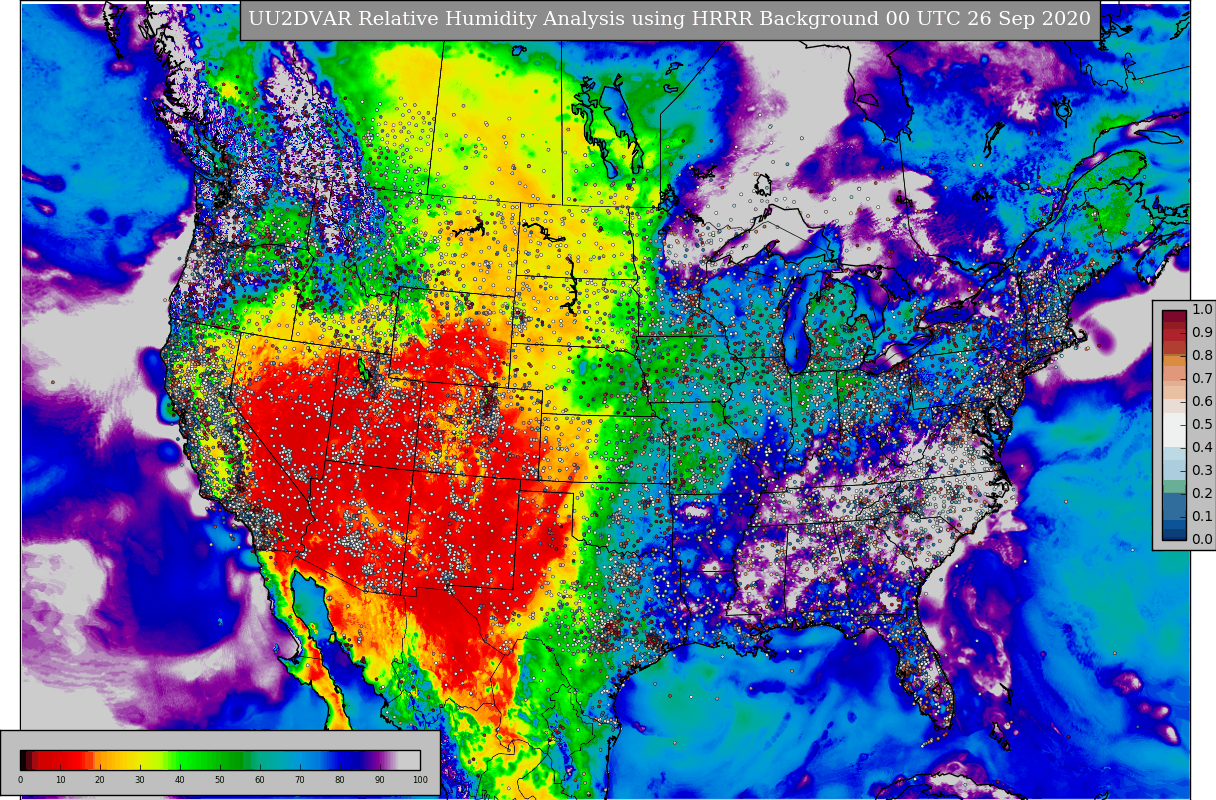1216x800 pixels.
Task: Click the 0.5 label on right legend
Action: 1202,425
